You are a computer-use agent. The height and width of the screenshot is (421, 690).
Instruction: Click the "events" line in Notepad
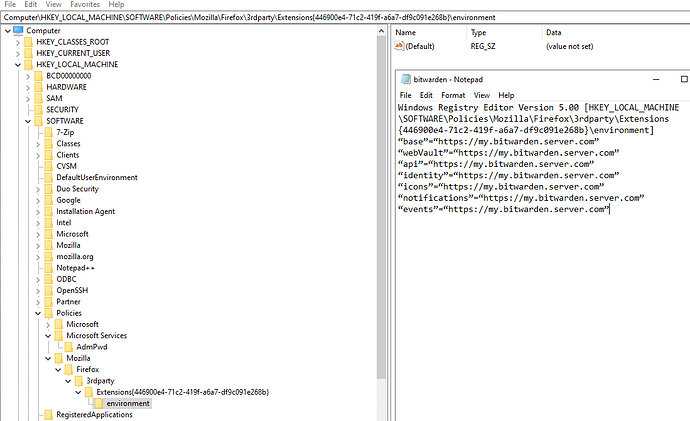coord(504,209)
